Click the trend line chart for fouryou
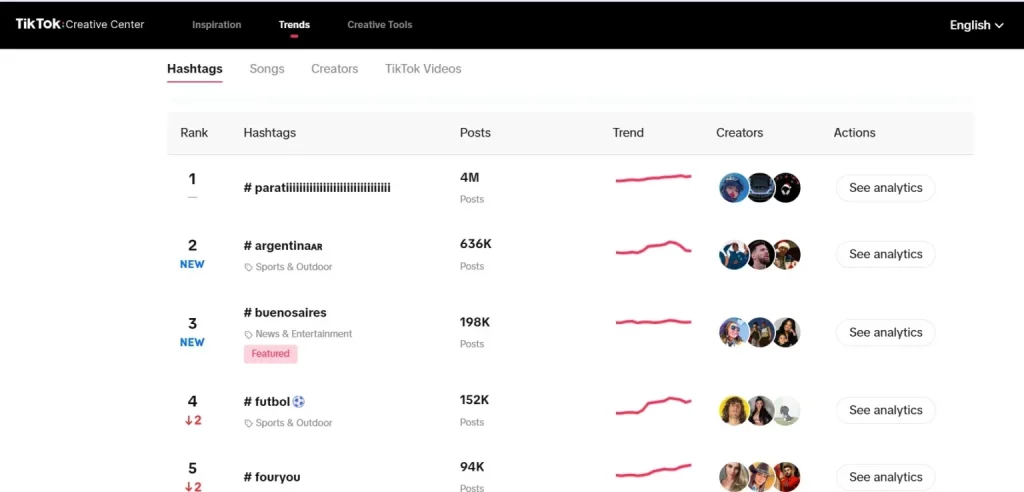1024x492 pixels. 653,471
